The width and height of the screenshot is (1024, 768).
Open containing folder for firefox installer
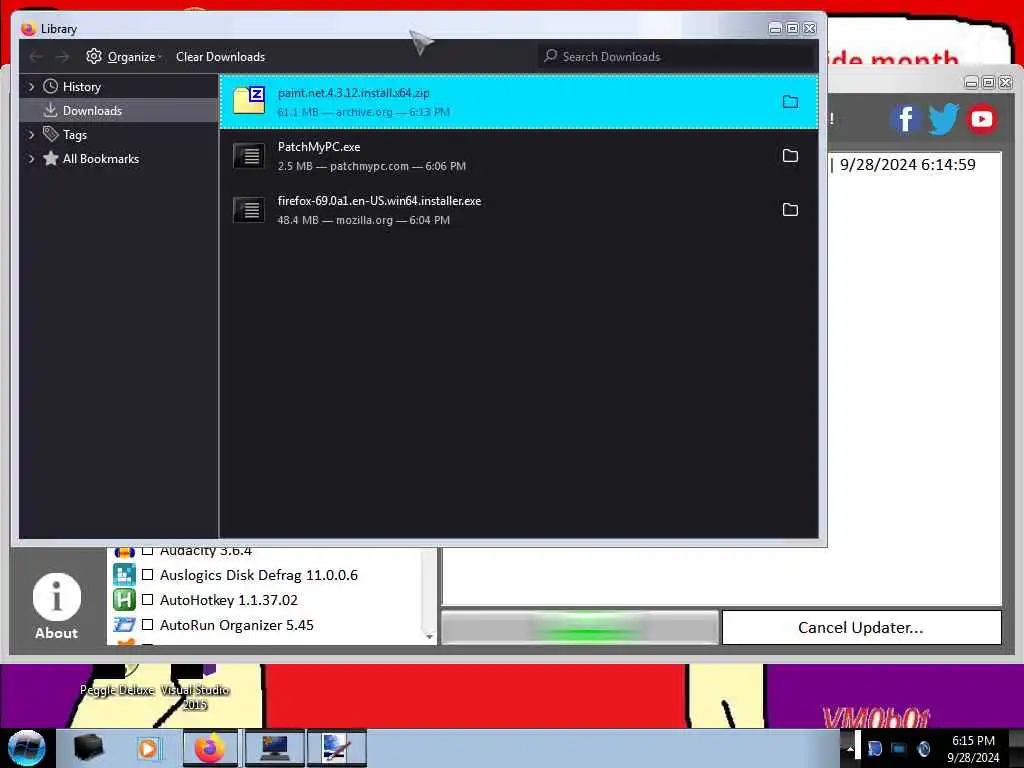(790, 210)
